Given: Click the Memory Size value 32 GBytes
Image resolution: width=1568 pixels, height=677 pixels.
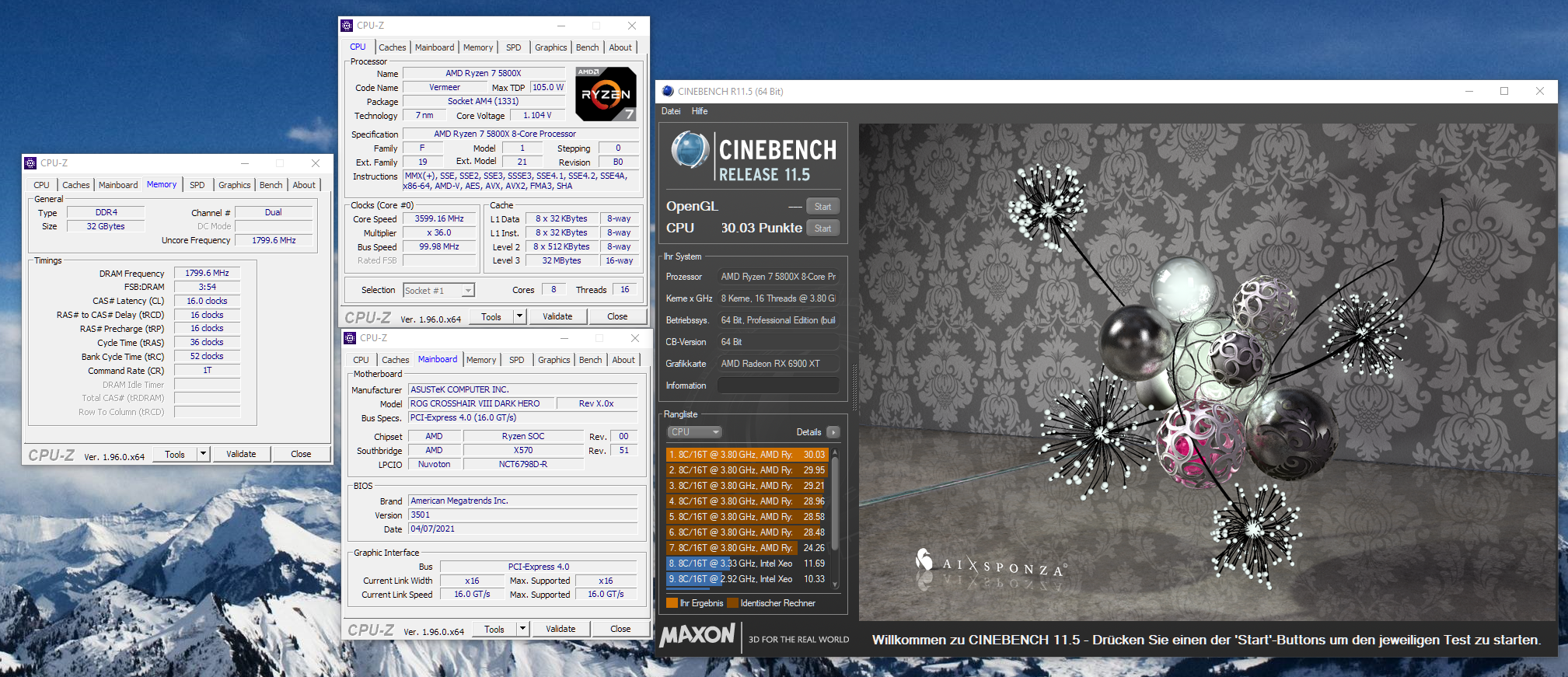Looking at the screenshot, I should point(106,226).
